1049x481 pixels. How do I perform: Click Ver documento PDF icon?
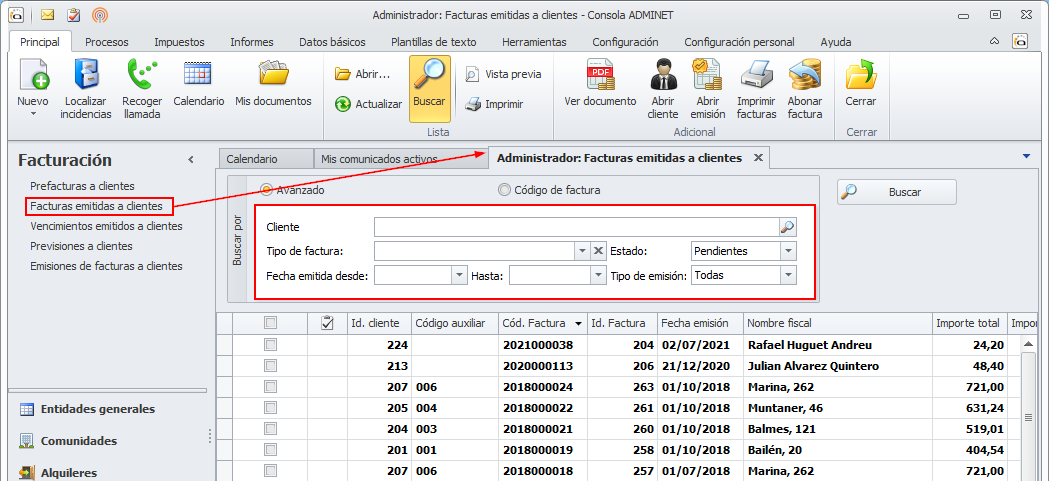point(600,74)
